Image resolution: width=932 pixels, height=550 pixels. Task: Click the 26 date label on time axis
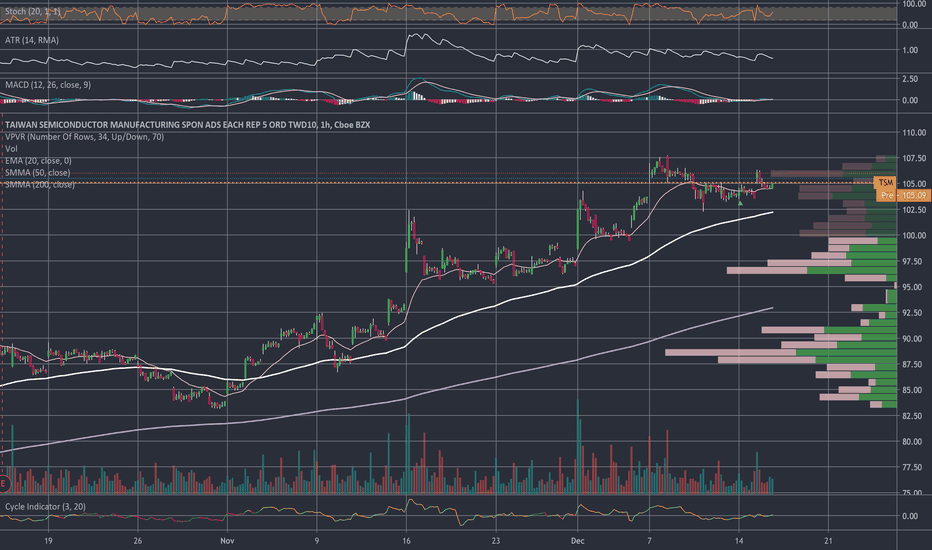tap(138, 541)
